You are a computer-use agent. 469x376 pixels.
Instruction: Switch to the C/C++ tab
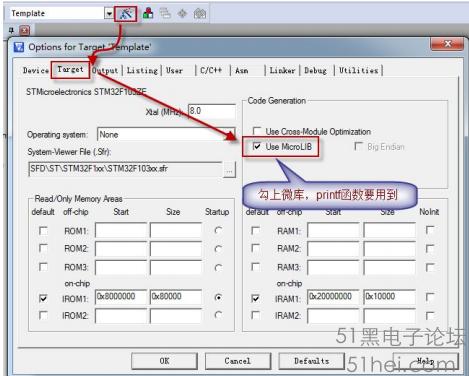click(211, 70)
